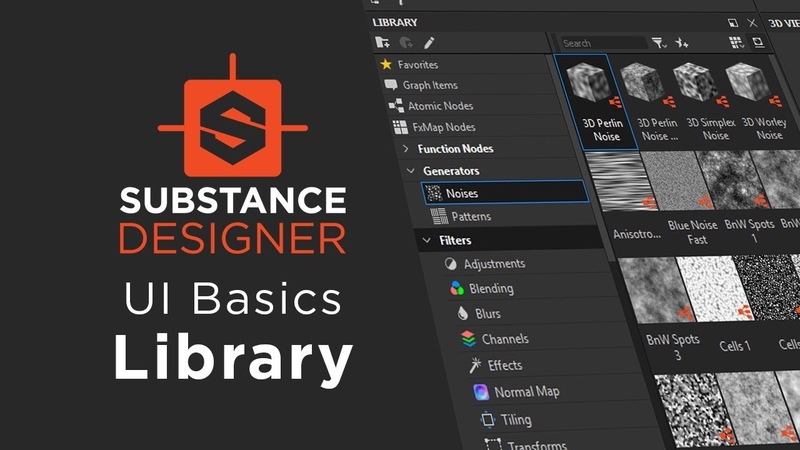Click the Tiling icon
800x450 pixels.
488,419
